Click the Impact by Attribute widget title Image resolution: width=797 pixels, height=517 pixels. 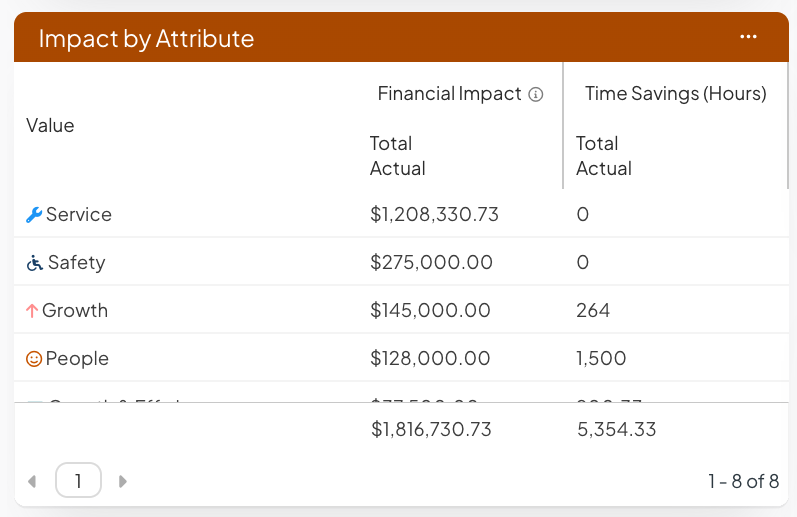point(146,39)
